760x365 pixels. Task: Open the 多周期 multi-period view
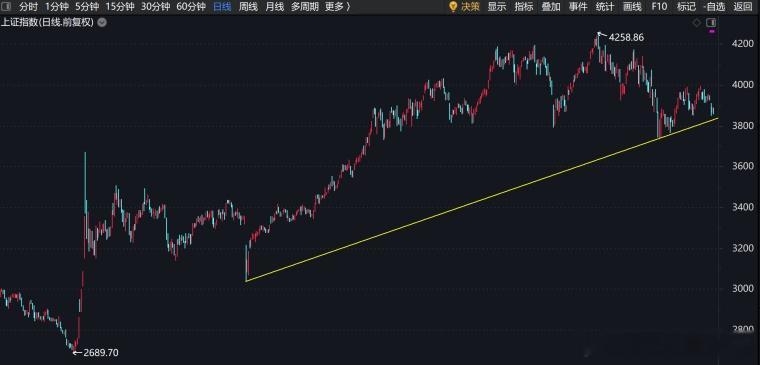tap(305, 7)
